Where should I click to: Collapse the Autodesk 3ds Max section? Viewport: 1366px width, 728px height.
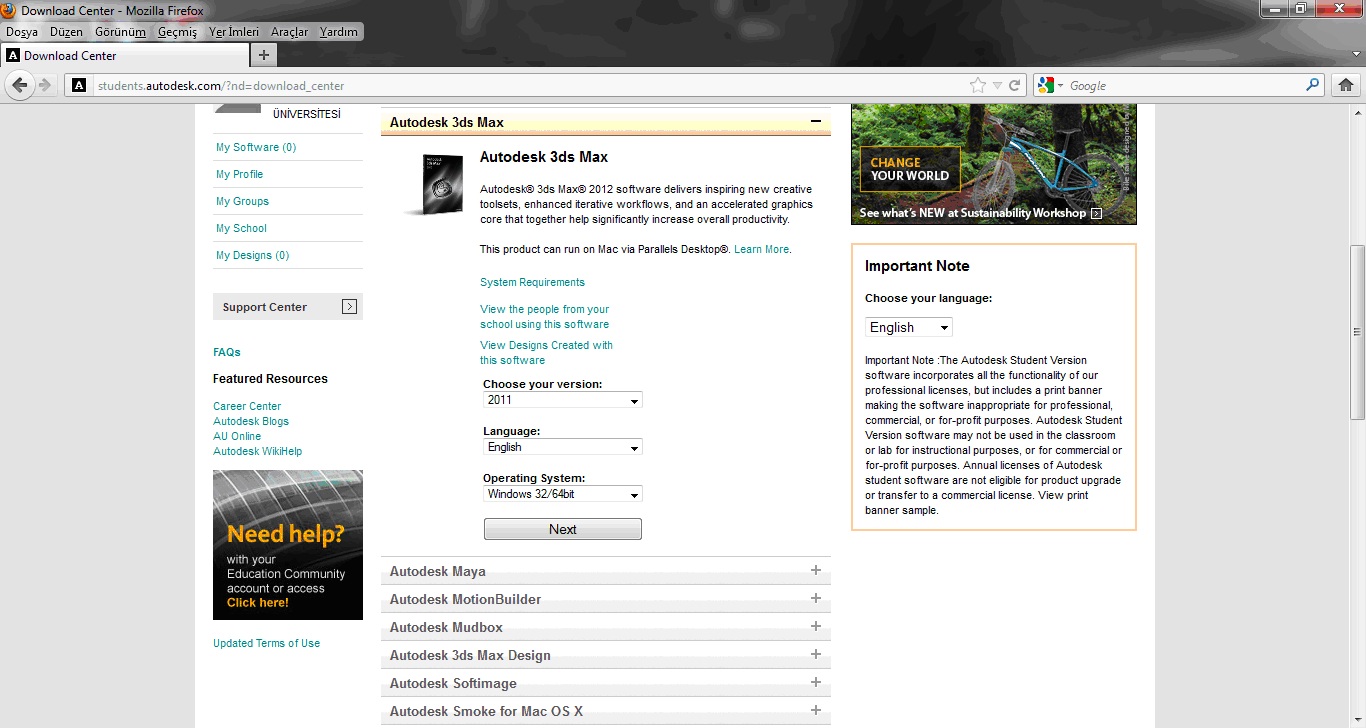click(x=816, y=122)
